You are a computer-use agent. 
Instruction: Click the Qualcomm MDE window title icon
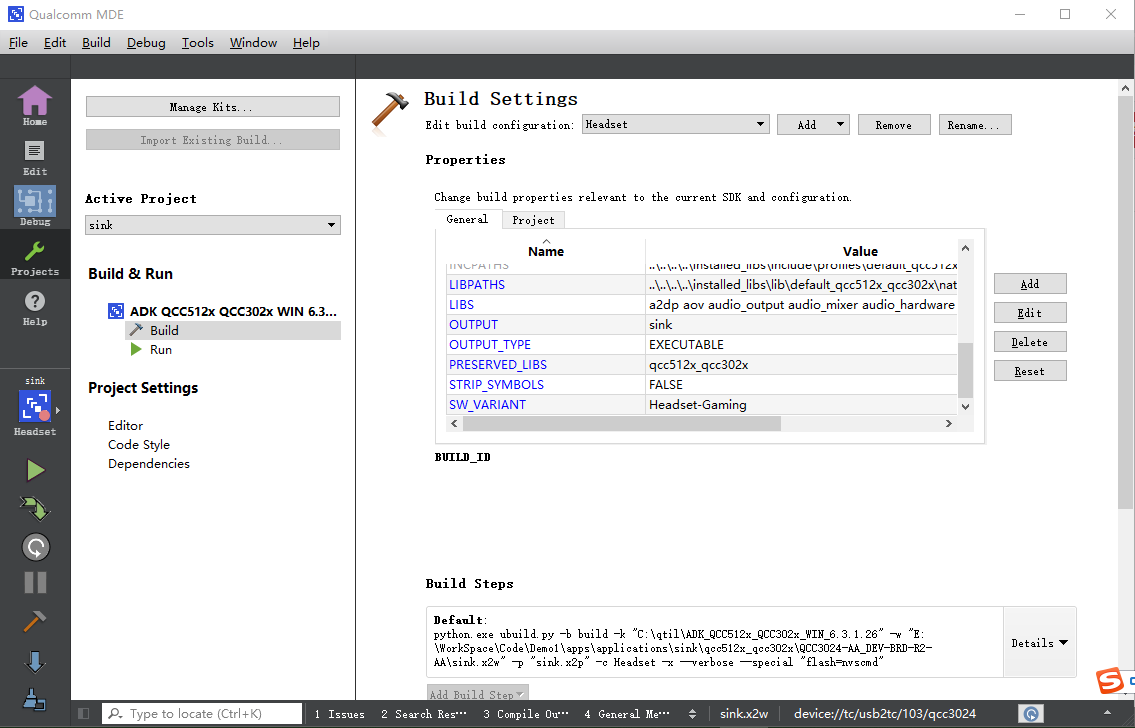[15, 14]
